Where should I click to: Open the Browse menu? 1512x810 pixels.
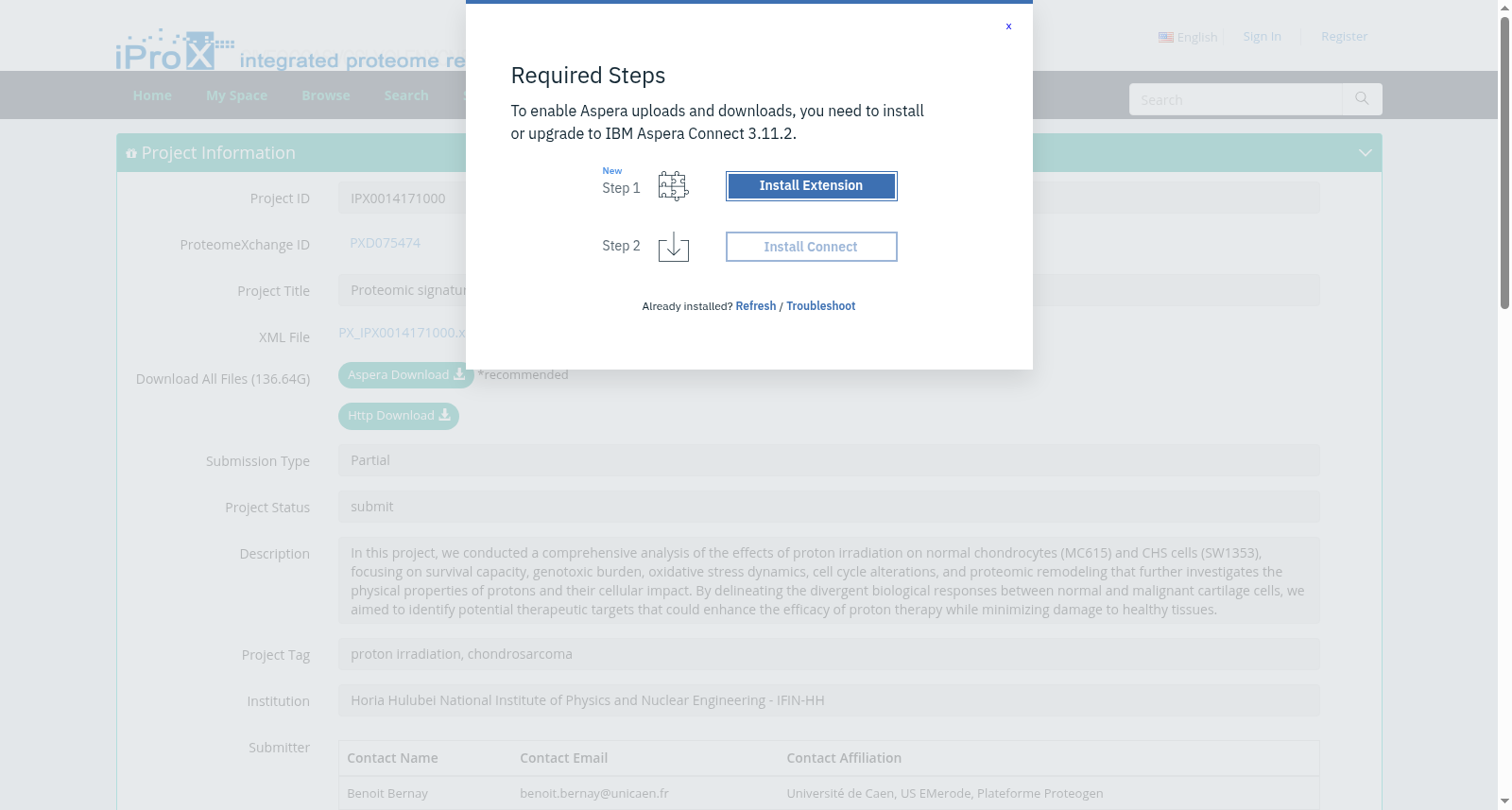pos(325,95)
